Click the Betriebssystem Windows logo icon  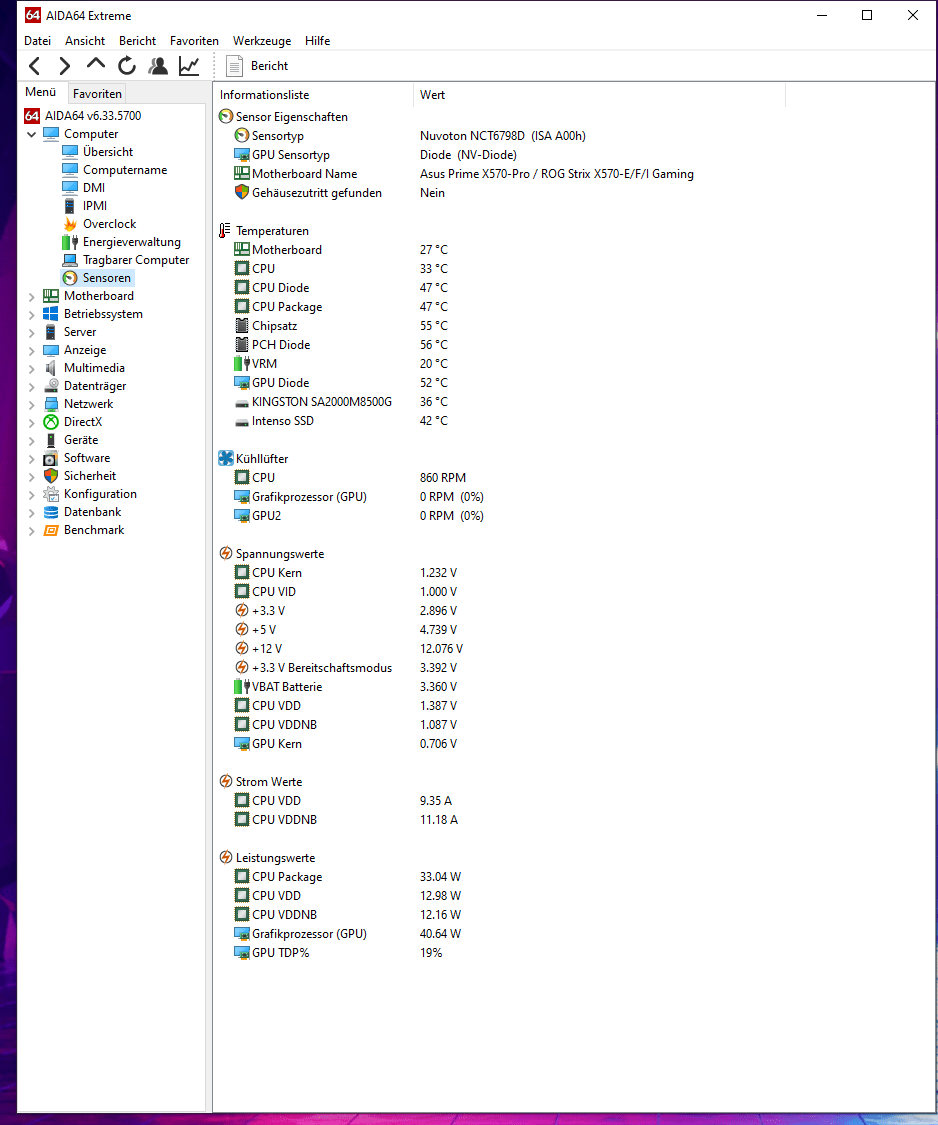(51, 314)
